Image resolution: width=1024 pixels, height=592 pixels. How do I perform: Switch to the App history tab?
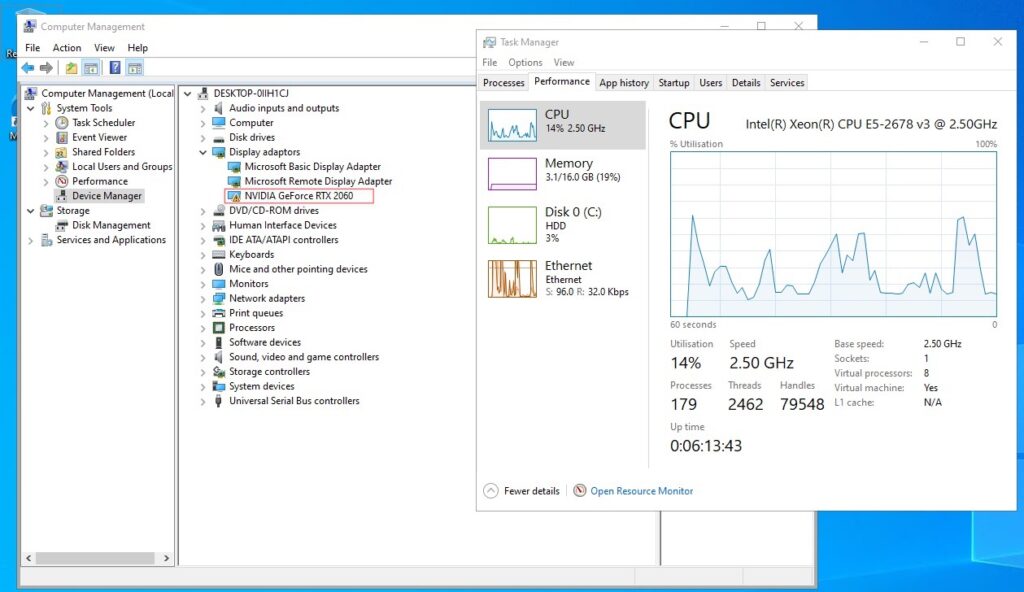click(624, 83)
